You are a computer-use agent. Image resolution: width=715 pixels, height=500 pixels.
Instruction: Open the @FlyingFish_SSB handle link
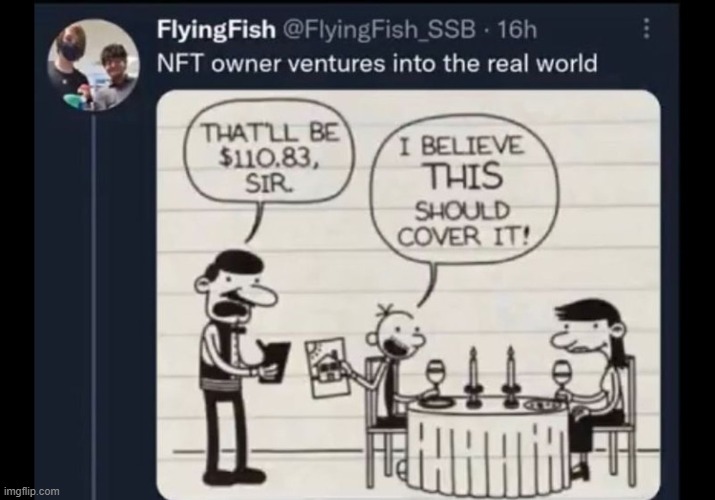[x=379, y=30]
